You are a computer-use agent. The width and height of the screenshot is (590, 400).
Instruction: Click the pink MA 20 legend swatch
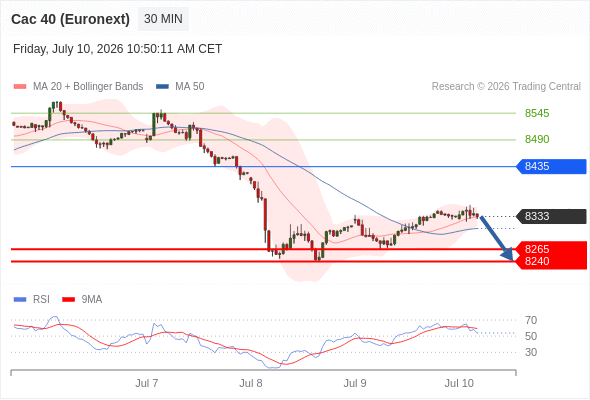(x=20, y=87)
